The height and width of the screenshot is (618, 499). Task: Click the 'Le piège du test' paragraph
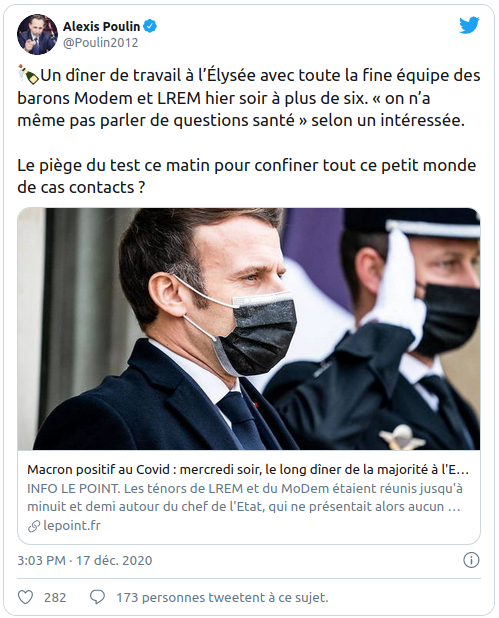(247, 176)
